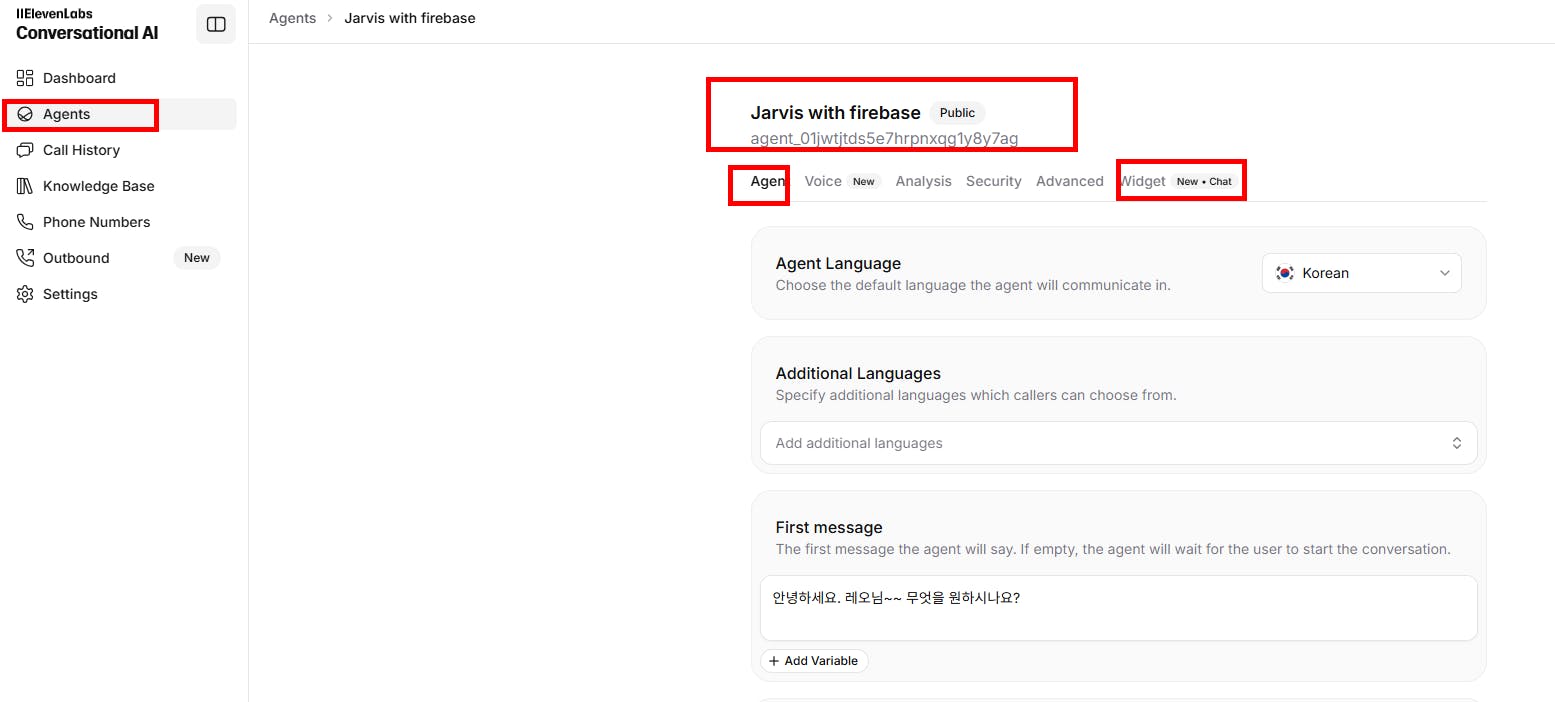Go to the Advanced tab

pyautogui.click(x=1069, y=181)
